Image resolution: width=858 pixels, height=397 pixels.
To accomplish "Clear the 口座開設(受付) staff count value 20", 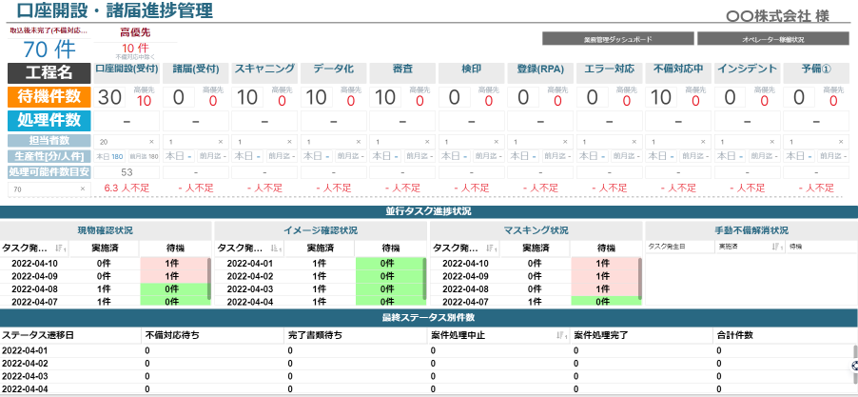I will pos(152,142).
